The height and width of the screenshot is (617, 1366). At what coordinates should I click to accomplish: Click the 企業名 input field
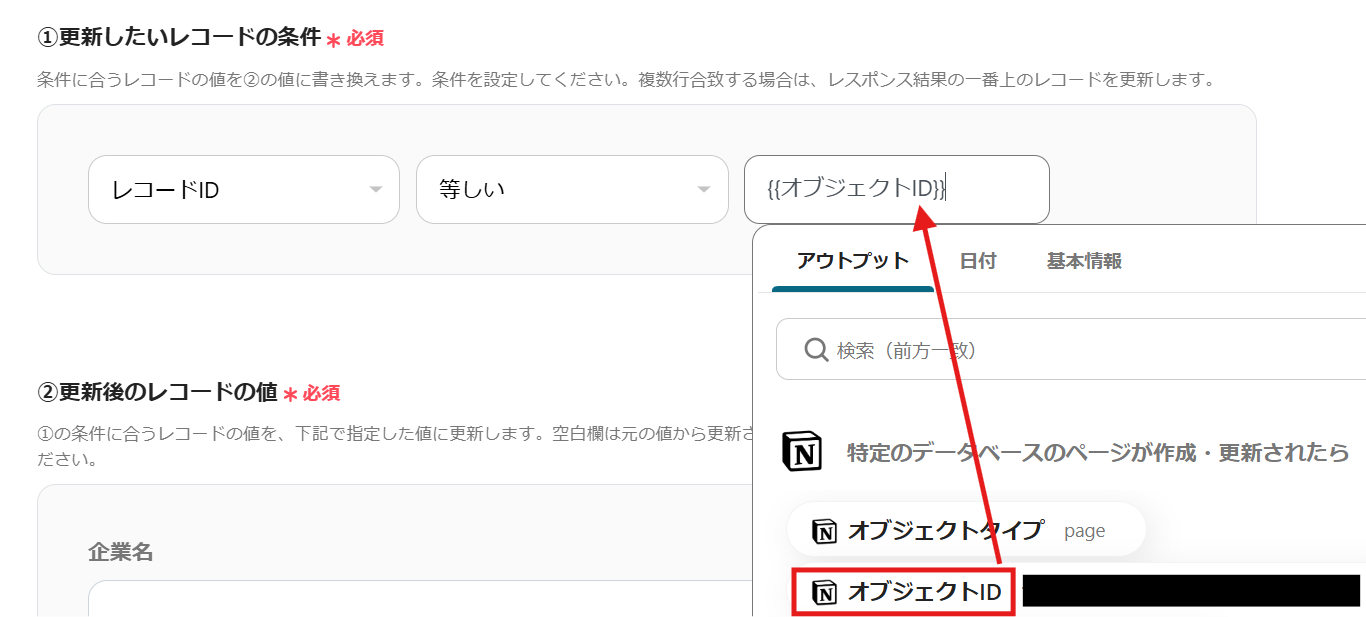[x=420, y=599]
